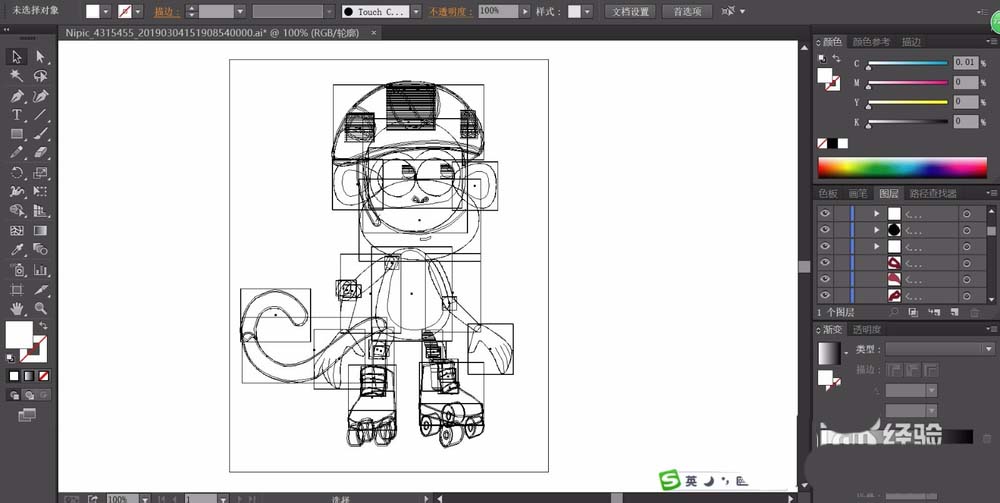Select the Direct Selection tool
The width and height of the screenshot is (1000, 503).
click(x=41, y=57)
